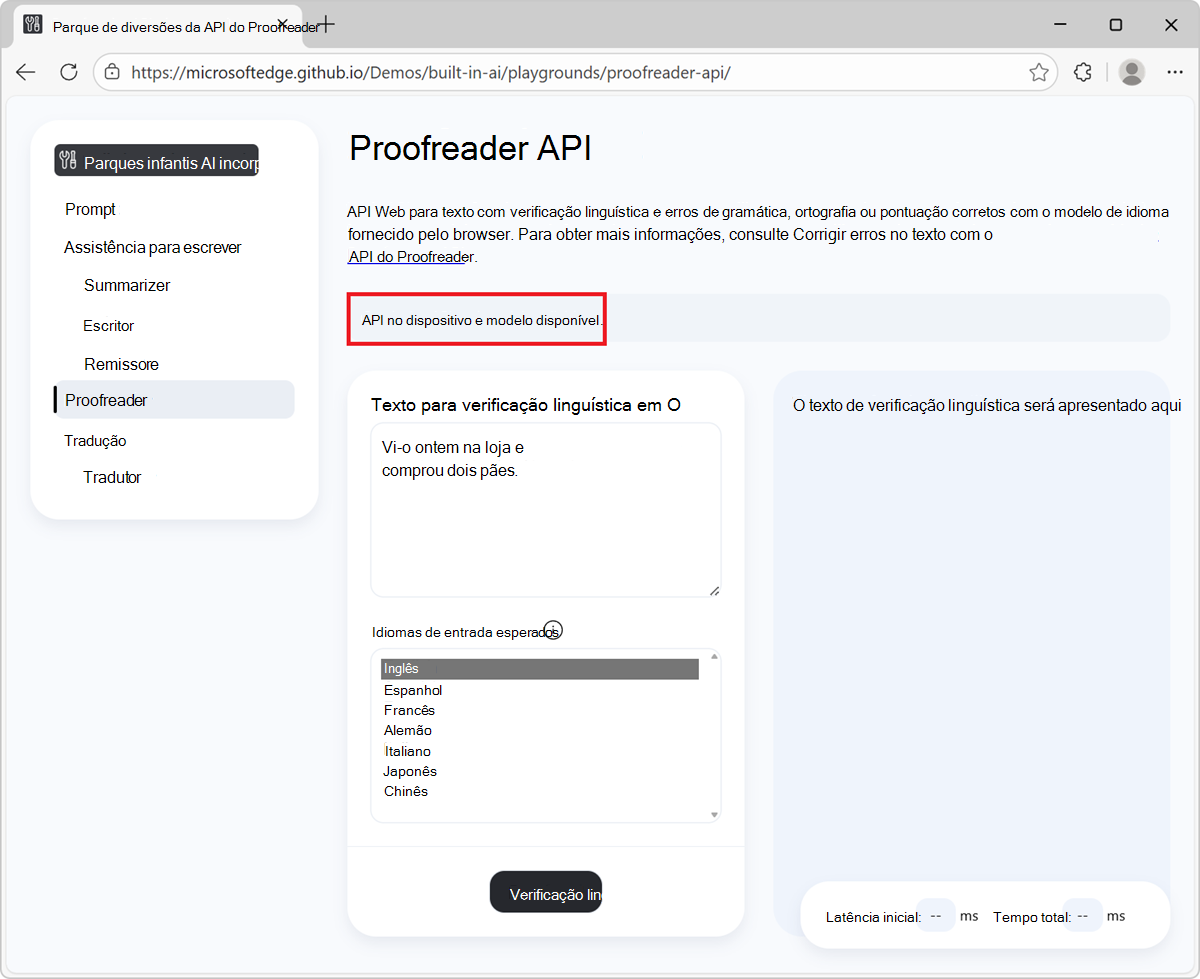
Task: Open the Tradutor playground
Action: (112, 477)
